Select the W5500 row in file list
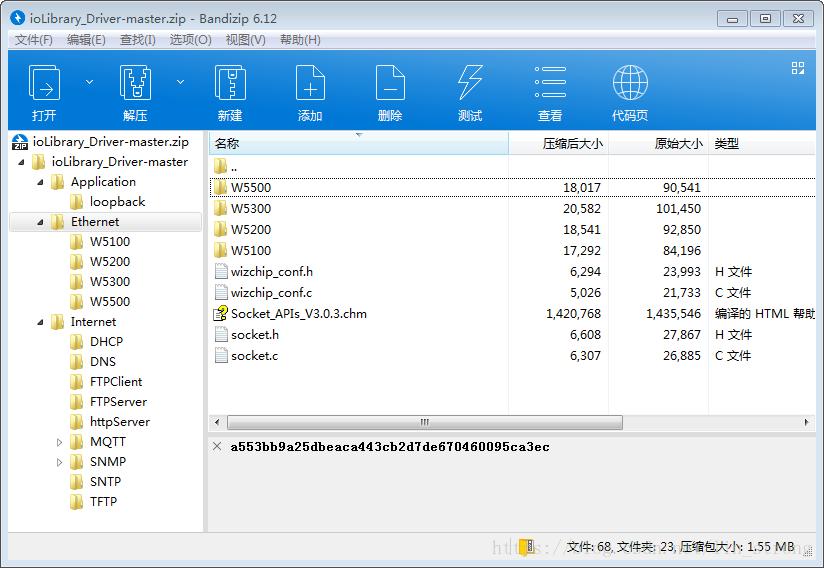Viewport: 824px width, 568px height. tap(512, 188)
